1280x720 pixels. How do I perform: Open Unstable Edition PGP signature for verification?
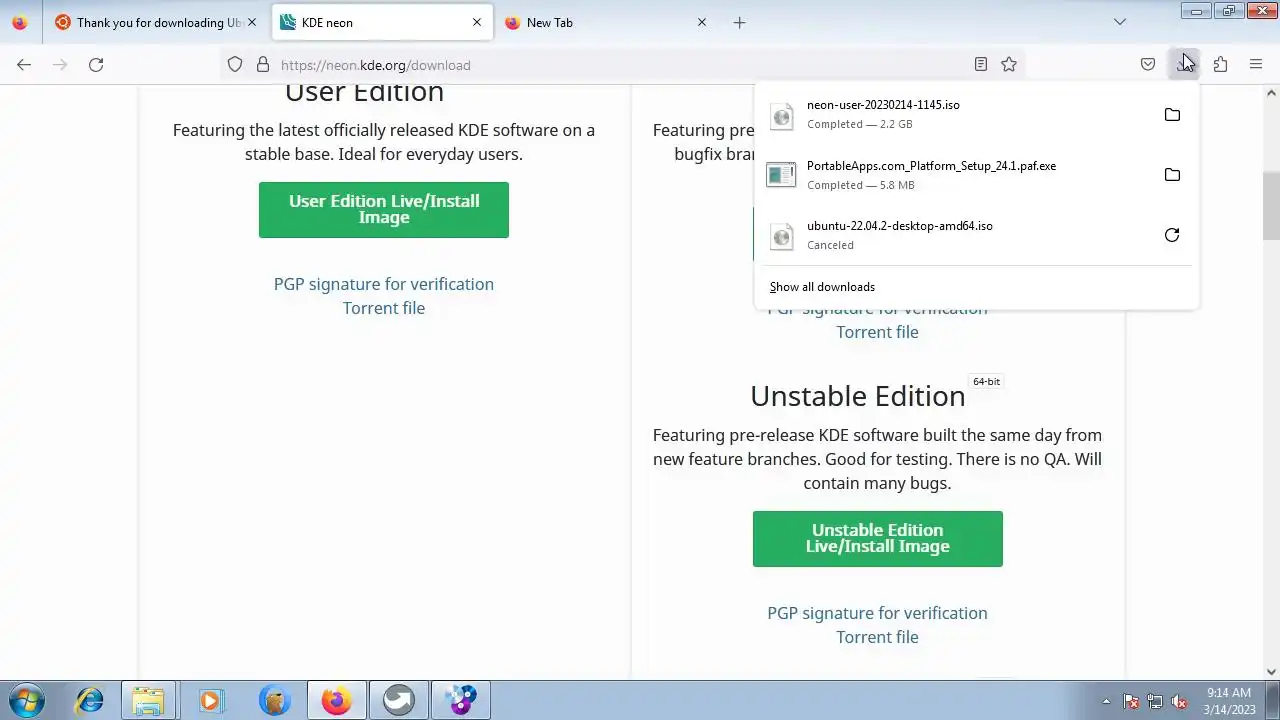(x=878, y=613)
